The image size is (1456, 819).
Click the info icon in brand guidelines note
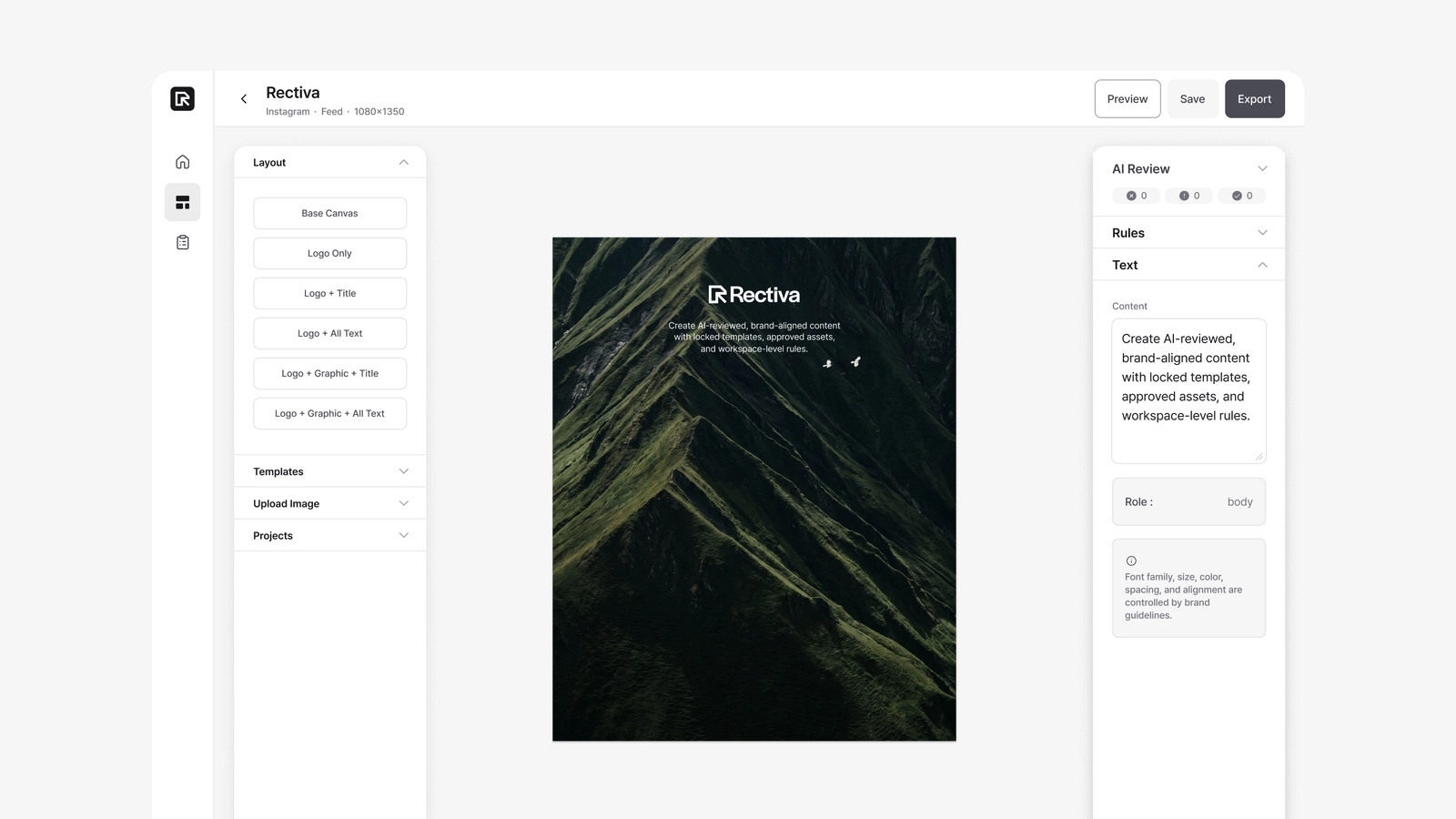coord(1131,561)
